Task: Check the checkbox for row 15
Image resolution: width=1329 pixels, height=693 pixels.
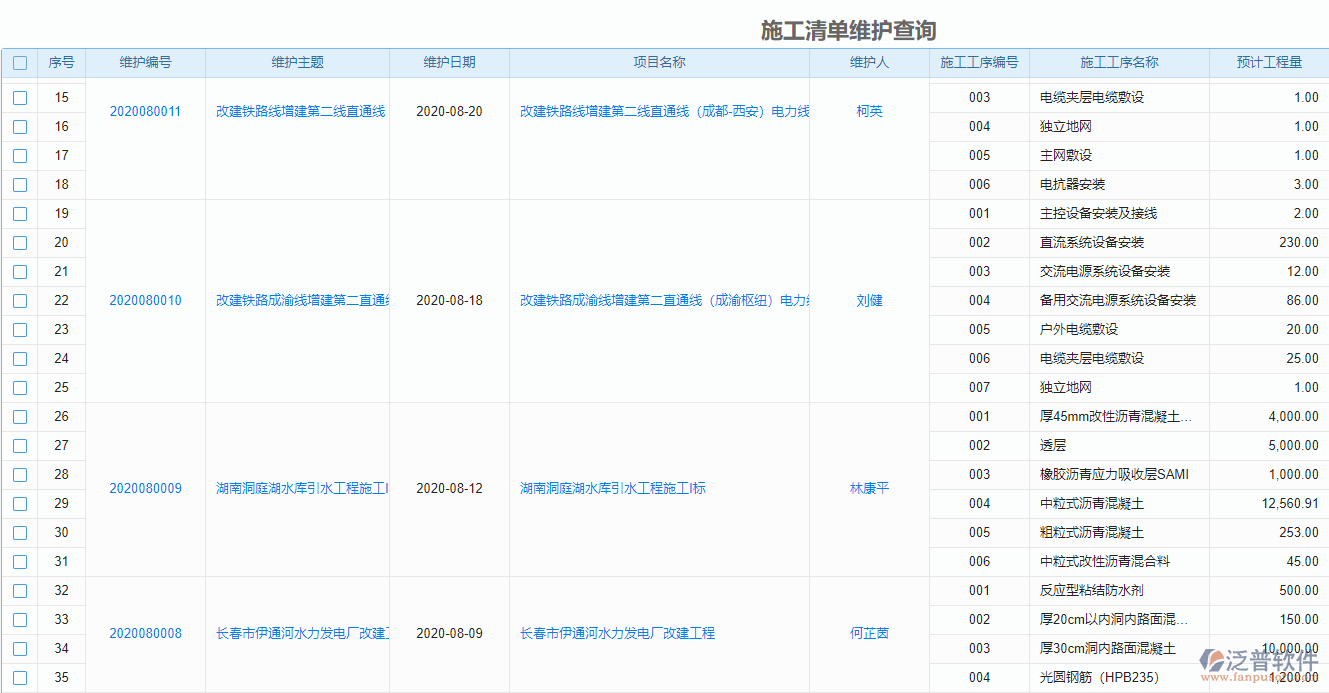Action: pos(19,97)
